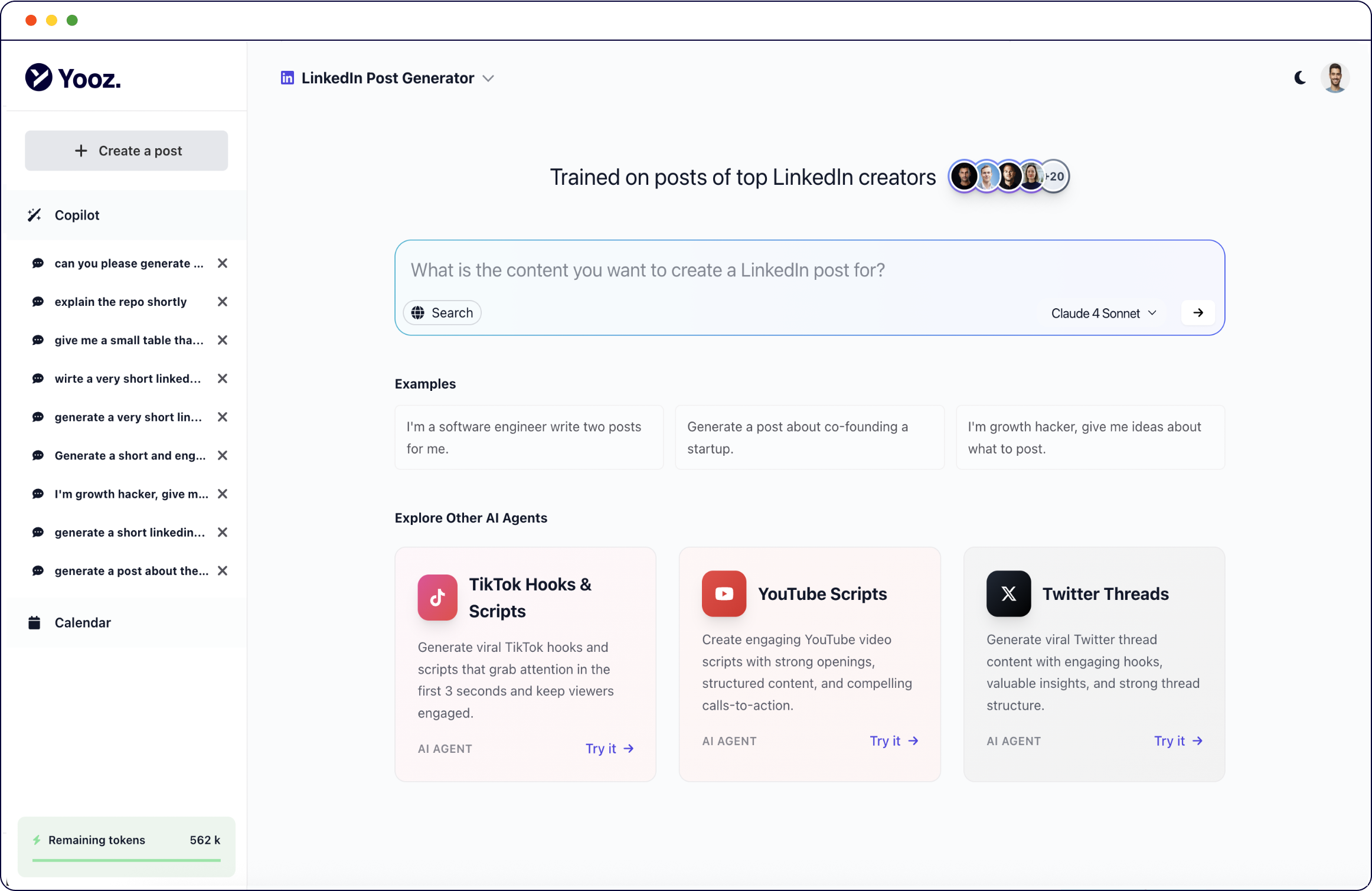This screenshot has height=891, width=1372.
Task: Open chat 'I'm growth hacker, give m...'
Action: (131, 494)
